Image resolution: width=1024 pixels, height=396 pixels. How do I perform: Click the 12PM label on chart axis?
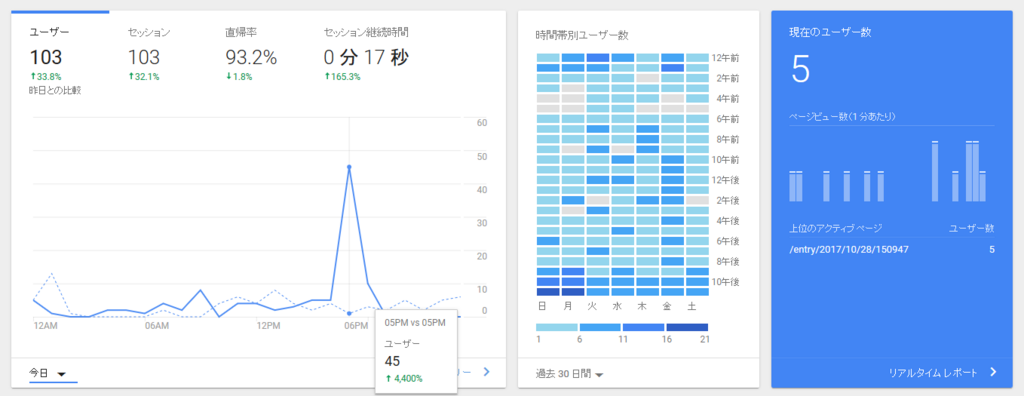pos(269,325)
